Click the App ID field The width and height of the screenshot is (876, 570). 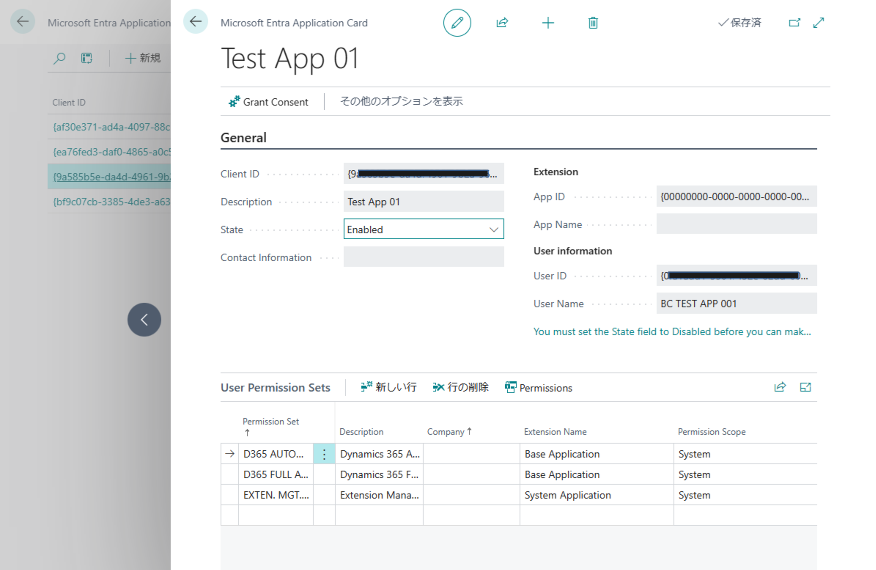tap(736, 196)
